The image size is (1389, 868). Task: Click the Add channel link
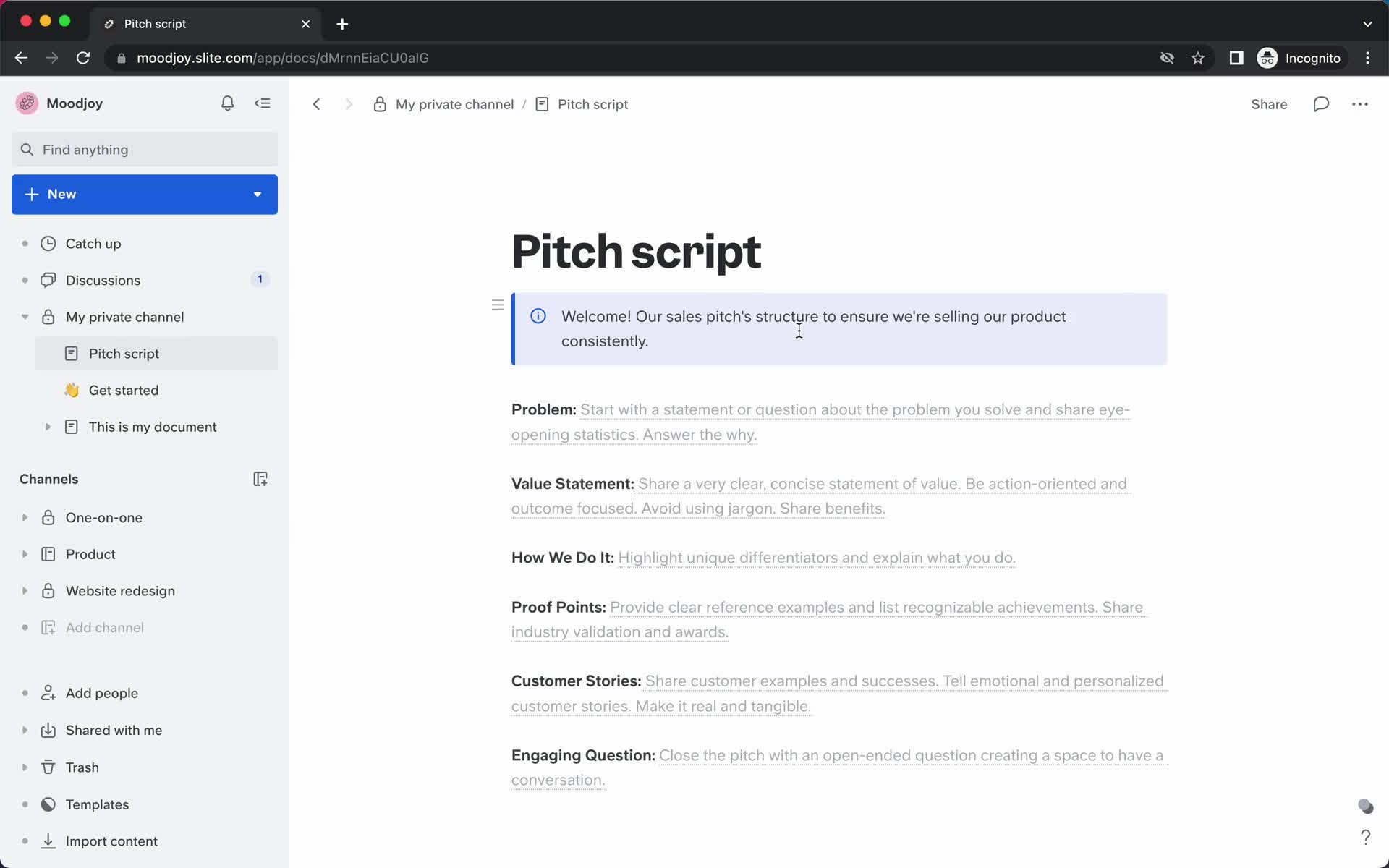[104, 627]
